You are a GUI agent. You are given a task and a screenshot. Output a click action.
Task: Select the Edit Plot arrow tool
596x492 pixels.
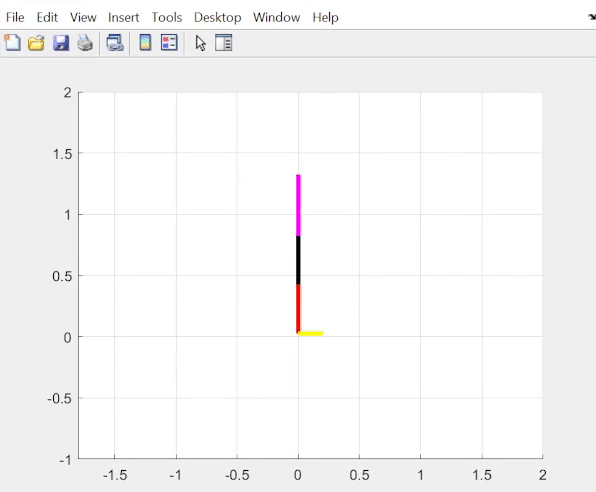tap(200, 43)
